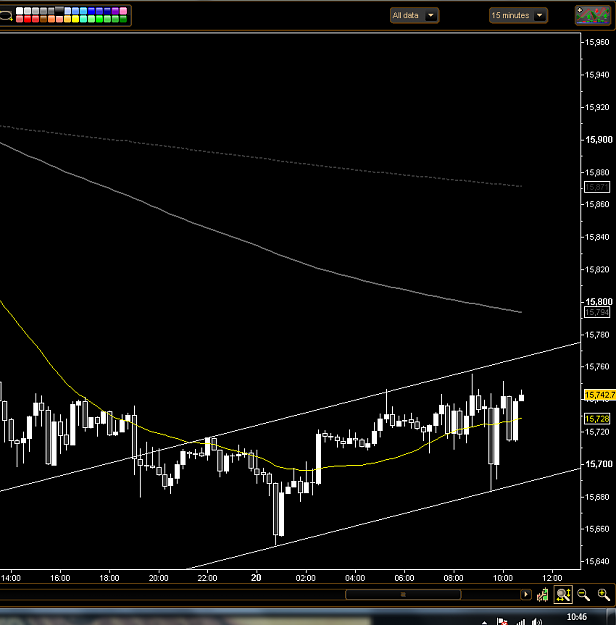The image size is (616, 625).
Task: Click the boxed 15,871 price label
Action: tap(597, 187)
